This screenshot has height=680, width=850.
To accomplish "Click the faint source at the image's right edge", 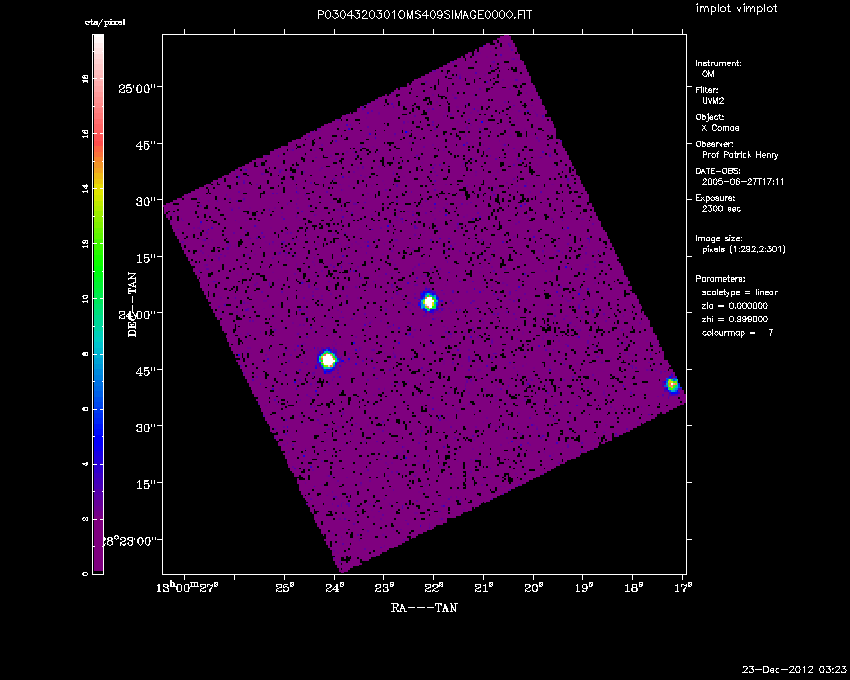I will [x=672, y=384].
